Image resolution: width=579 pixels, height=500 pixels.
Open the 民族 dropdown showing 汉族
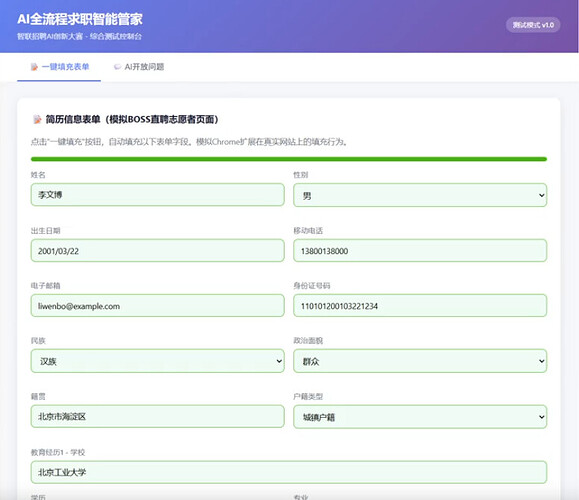[158, 361]
